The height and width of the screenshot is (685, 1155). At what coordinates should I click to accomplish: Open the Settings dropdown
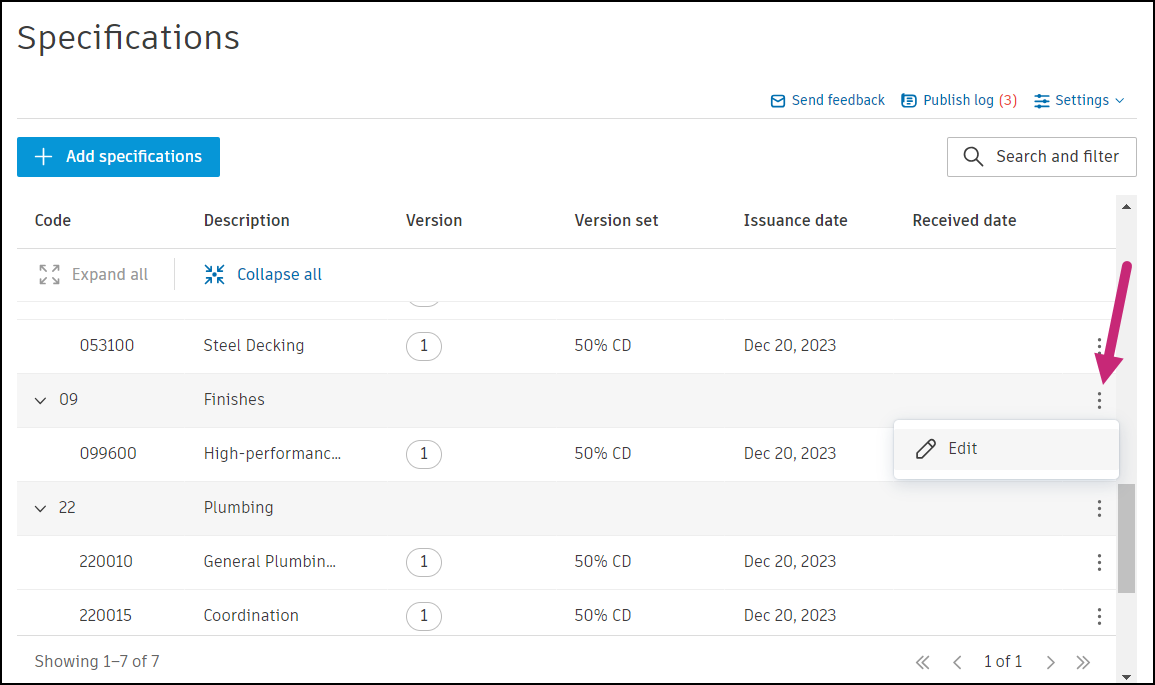[1080, 100]
